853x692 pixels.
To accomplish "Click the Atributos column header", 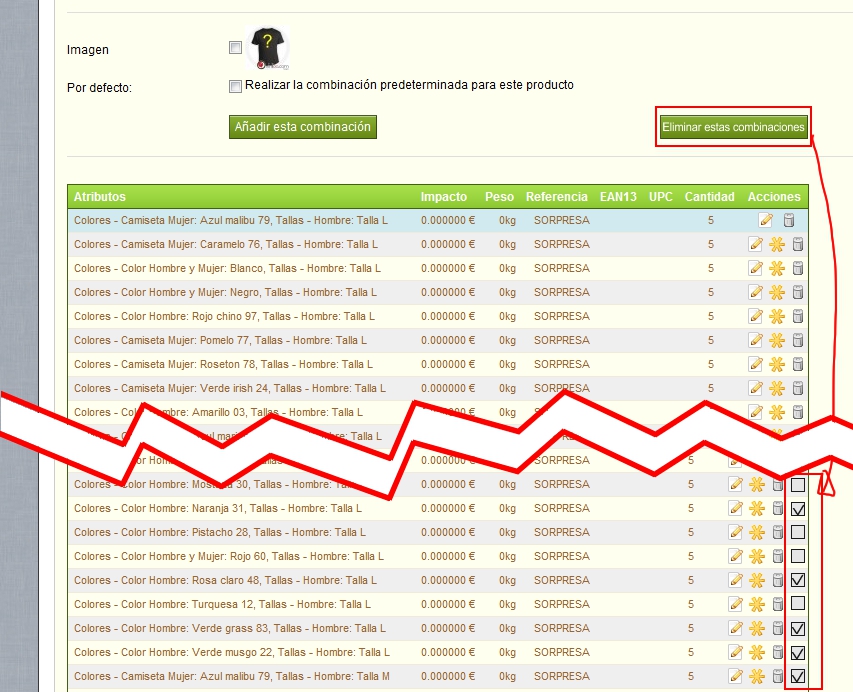I will point(100,197).
